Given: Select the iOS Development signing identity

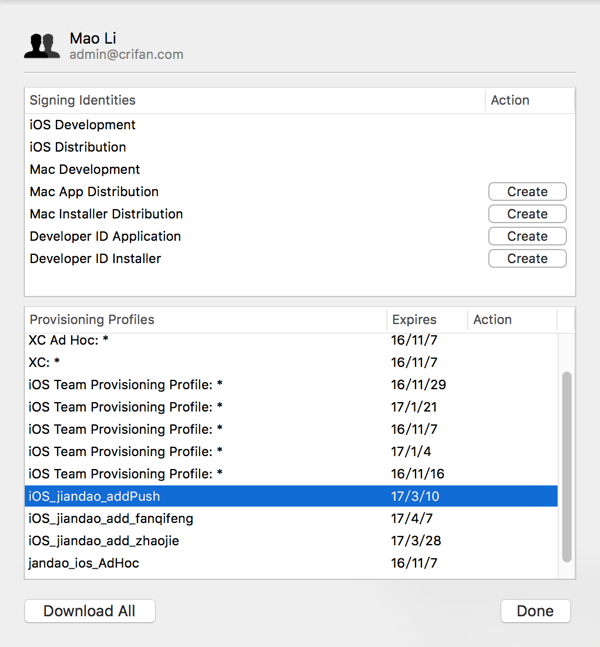Looking at the screenshot, I should point(83,125).
